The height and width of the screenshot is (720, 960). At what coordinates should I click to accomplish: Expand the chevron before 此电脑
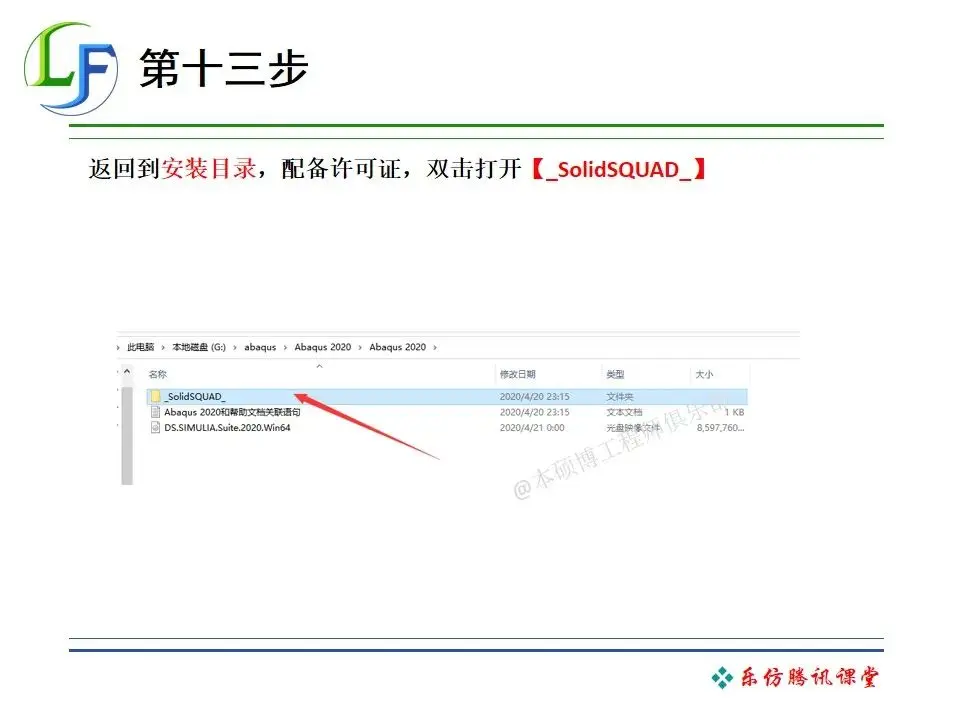(x=118, y=347)
